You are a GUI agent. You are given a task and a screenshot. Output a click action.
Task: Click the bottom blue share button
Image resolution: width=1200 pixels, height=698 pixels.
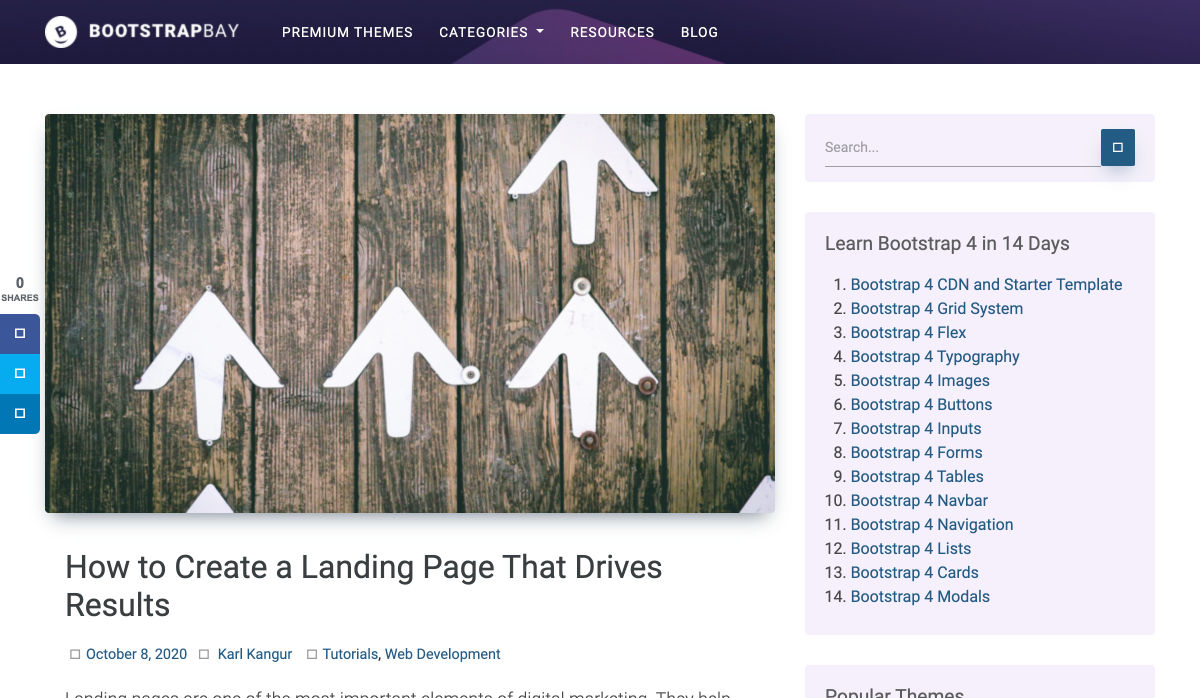point(20,414)
